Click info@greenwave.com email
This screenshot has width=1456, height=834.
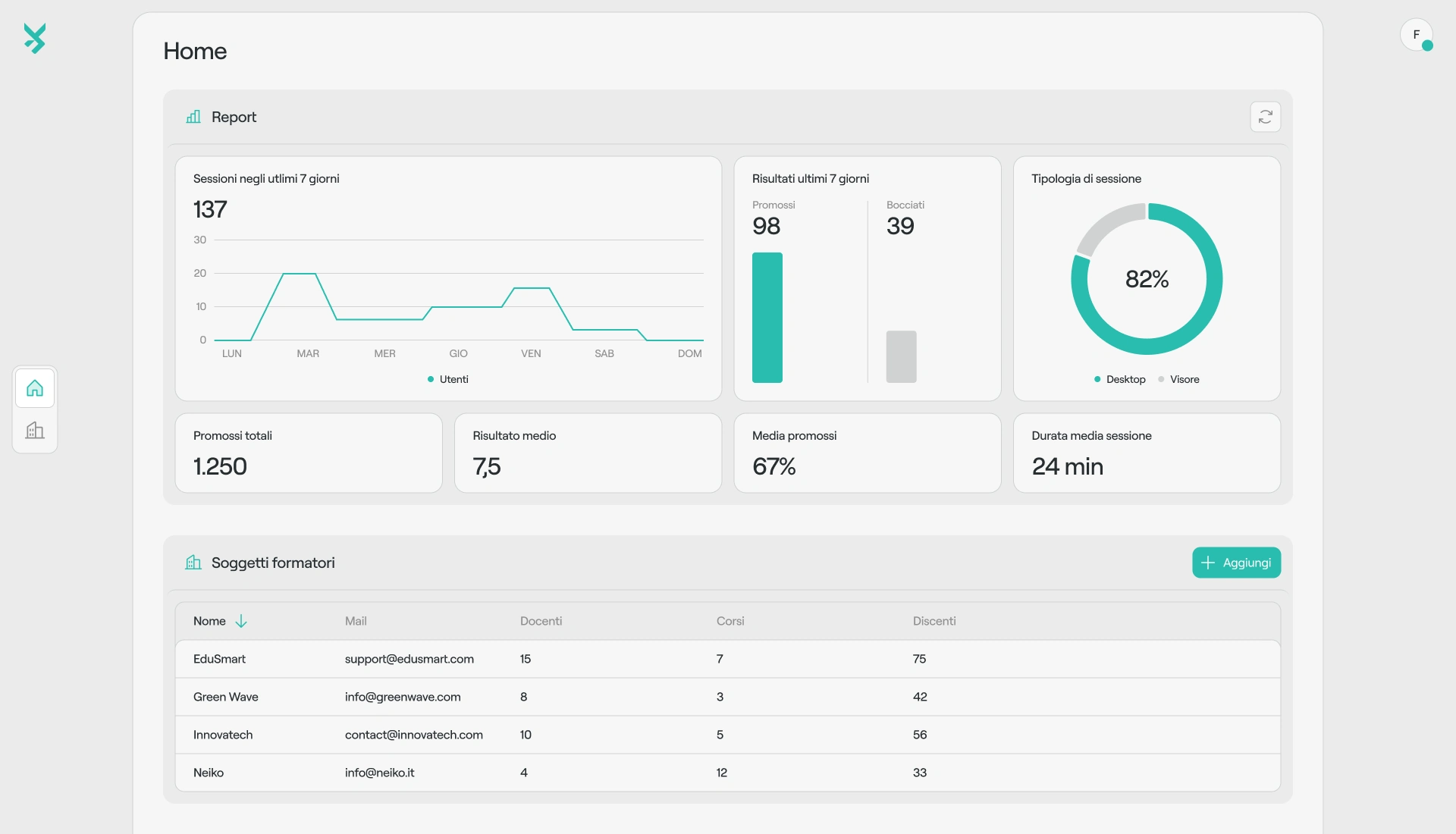(403, 697)
